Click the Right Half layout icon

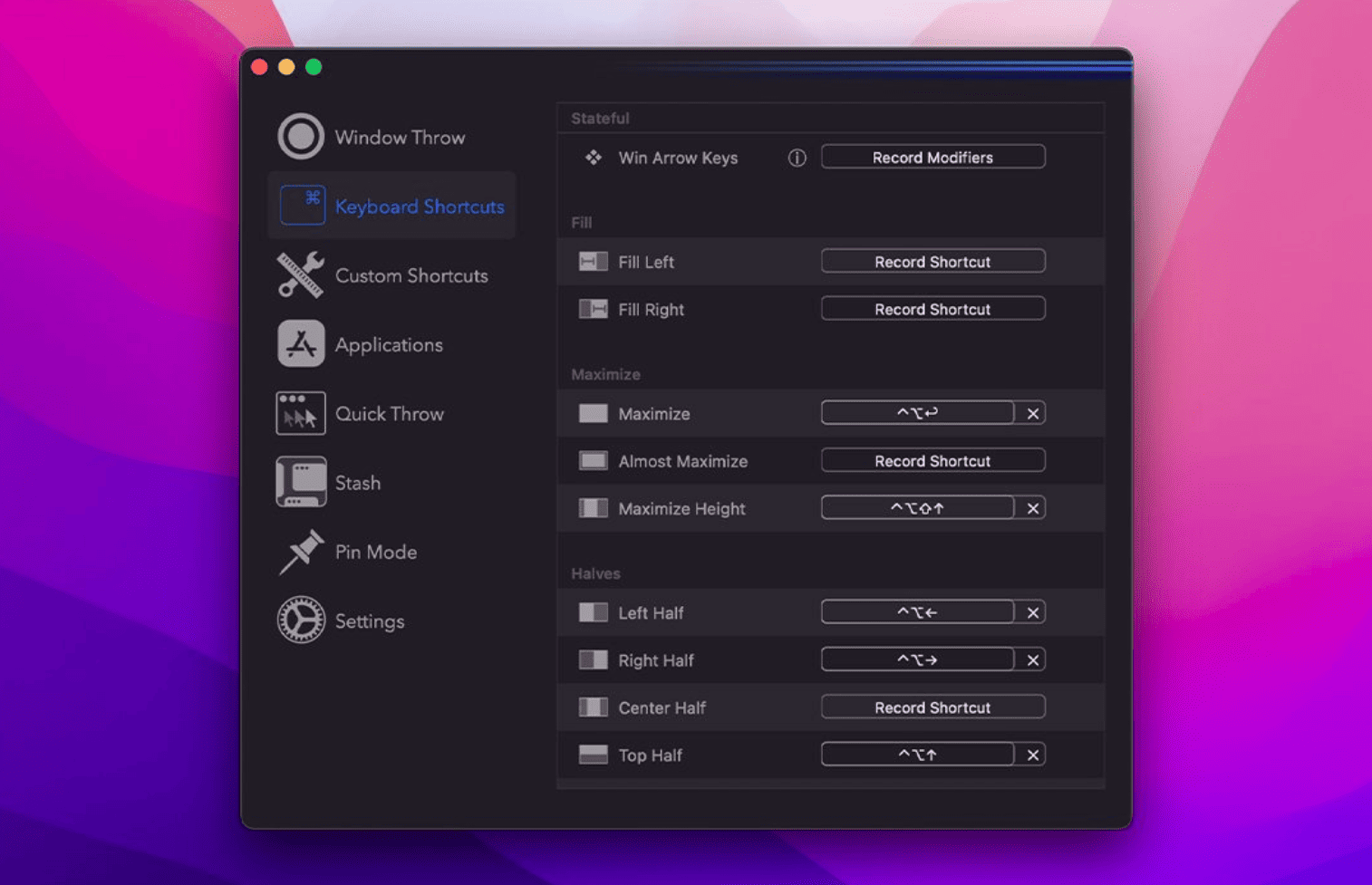click(x=593, y=659)
